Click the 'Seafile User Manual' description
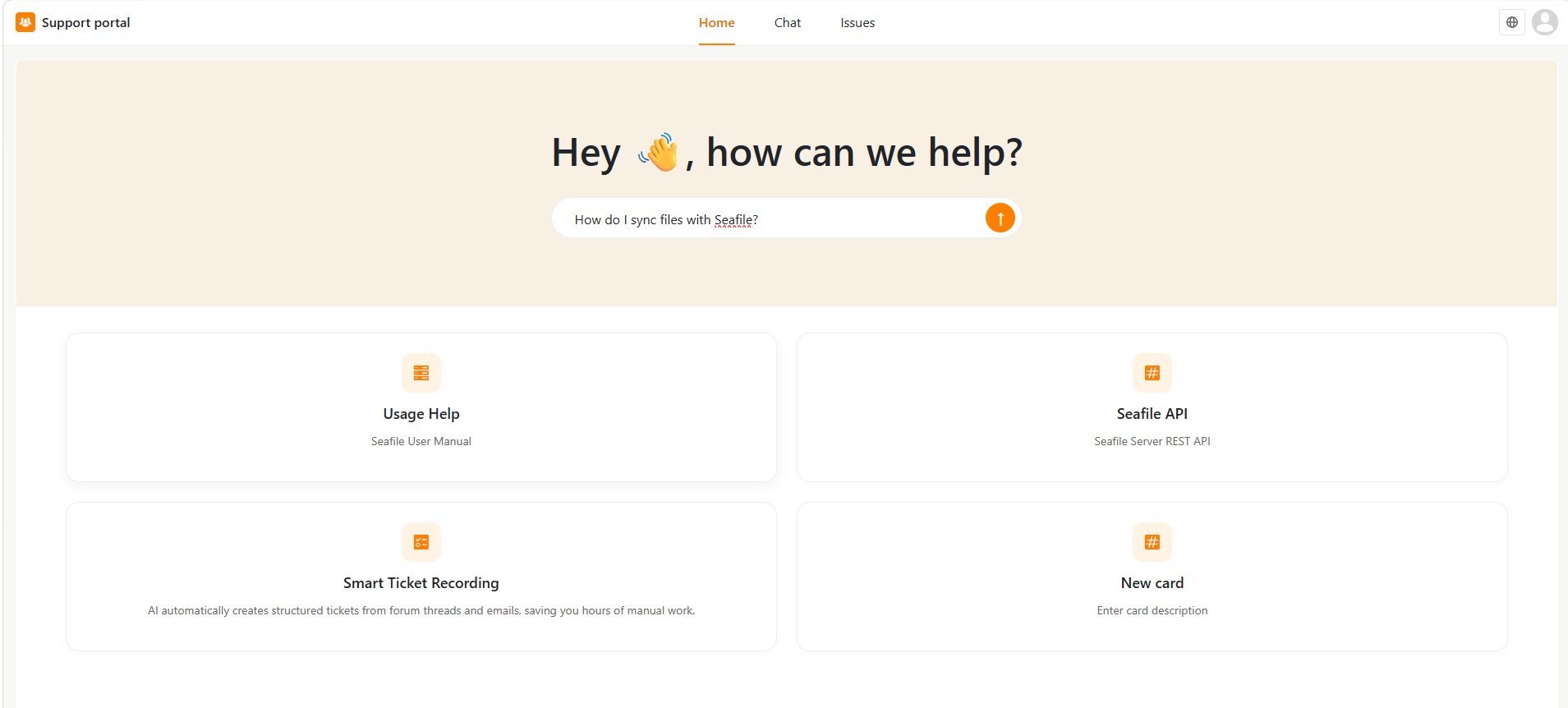This screenshot has width=1568, height=708. [x=421, y=442]
